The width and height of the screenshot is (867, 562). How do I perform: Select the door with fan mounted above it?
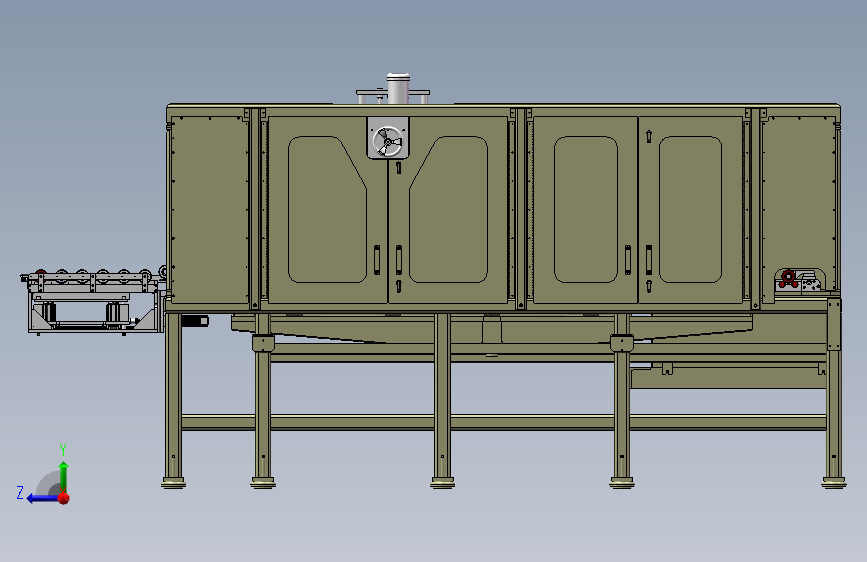(327, 210)
